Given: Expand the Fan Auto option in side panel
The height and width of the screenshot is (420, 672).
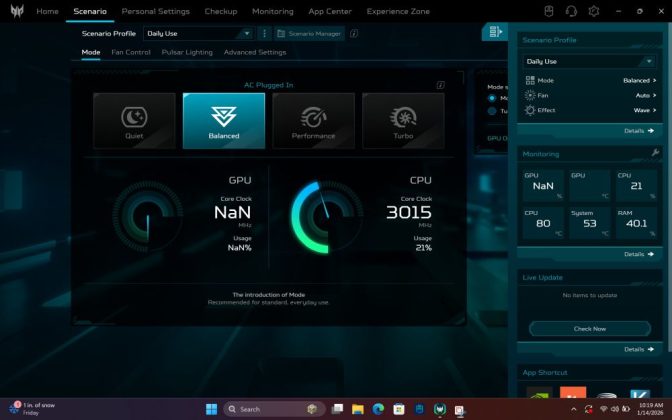Looking at the screenshot, I should [x=650, y=95].
